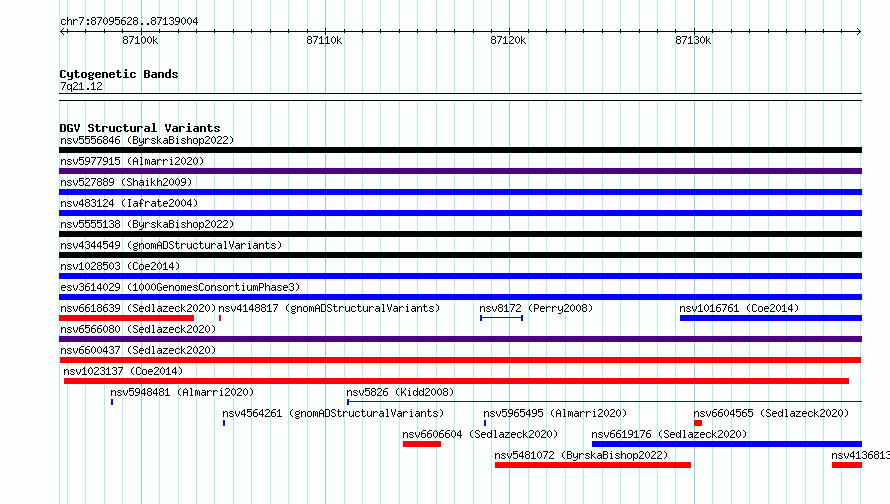Viewport: 890px width, 504px height.
Task: Select the 7q21.12 band label
Action: click(x=81, y=86)
